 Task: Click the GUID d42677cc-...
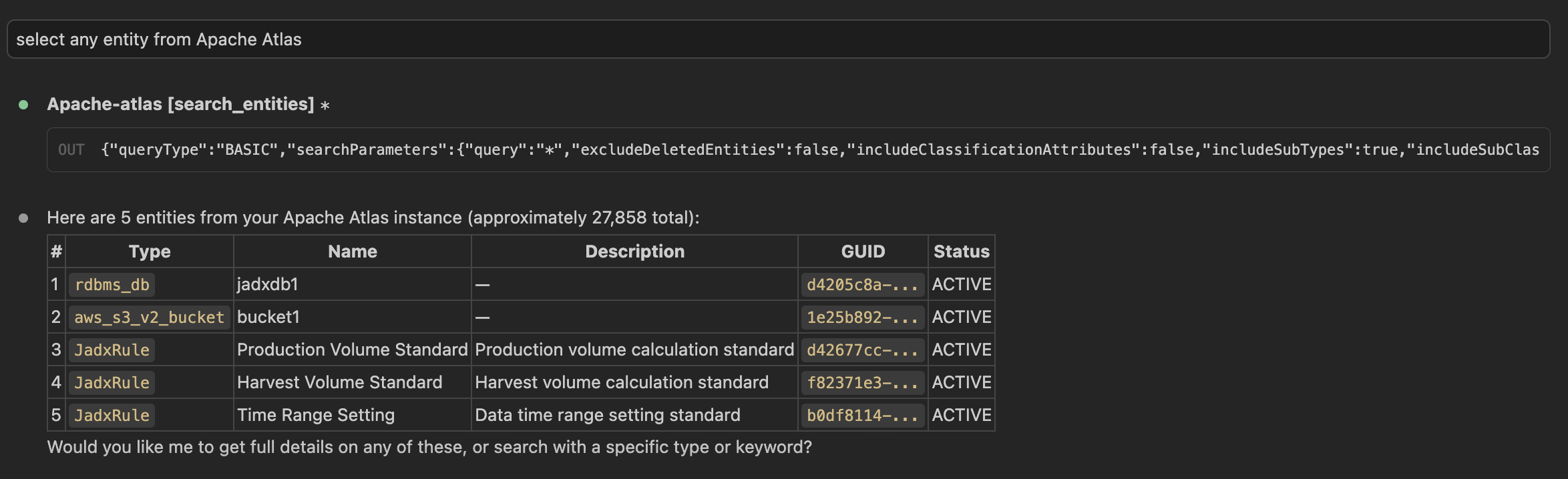pos(862,350)
